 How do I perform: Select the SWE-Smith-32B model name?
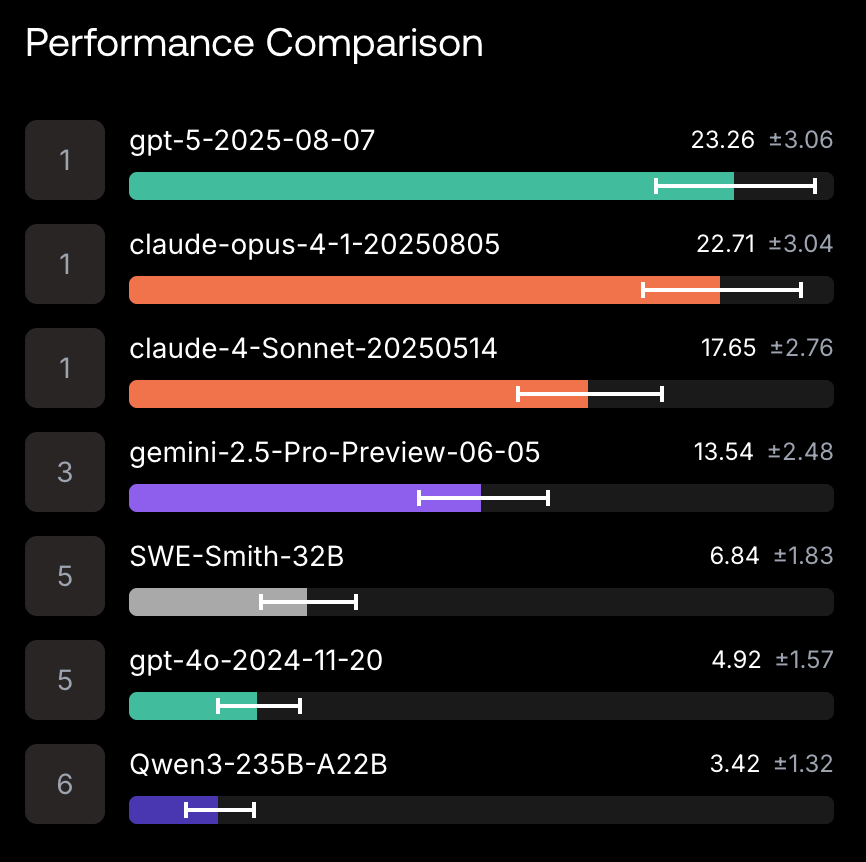(237, 556)
